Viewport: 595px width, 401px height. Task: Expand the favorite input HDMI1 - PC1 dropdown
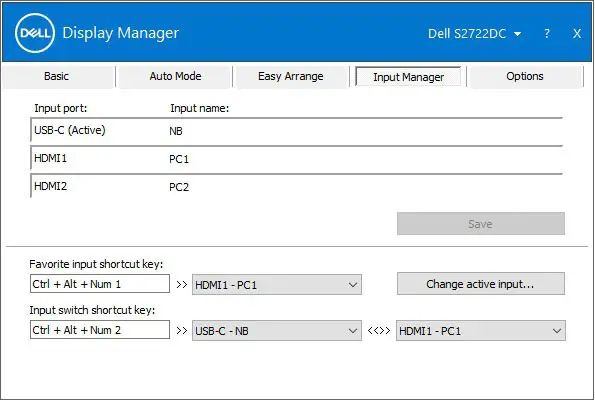coord(277,285)
